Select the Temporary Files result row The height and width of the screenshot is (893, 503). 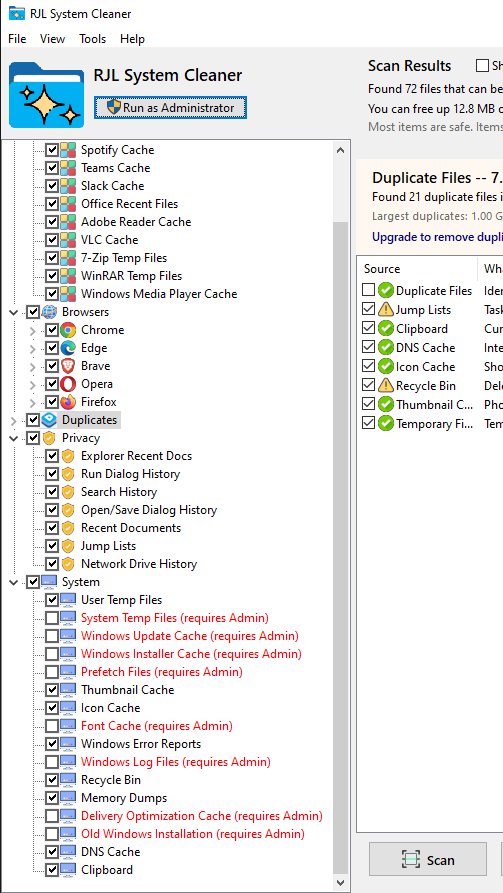click(432, 423)
